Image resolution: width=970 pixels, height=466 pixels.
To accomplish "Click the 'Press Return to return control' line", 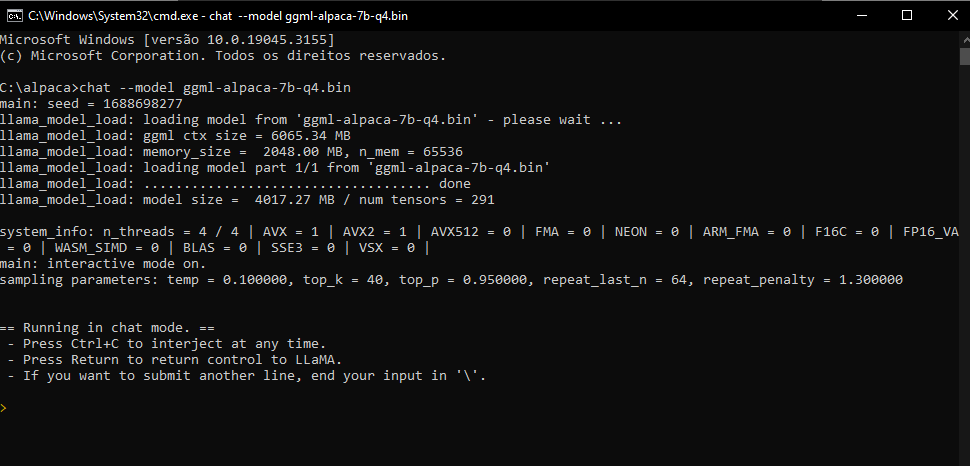I will [174, 360].
